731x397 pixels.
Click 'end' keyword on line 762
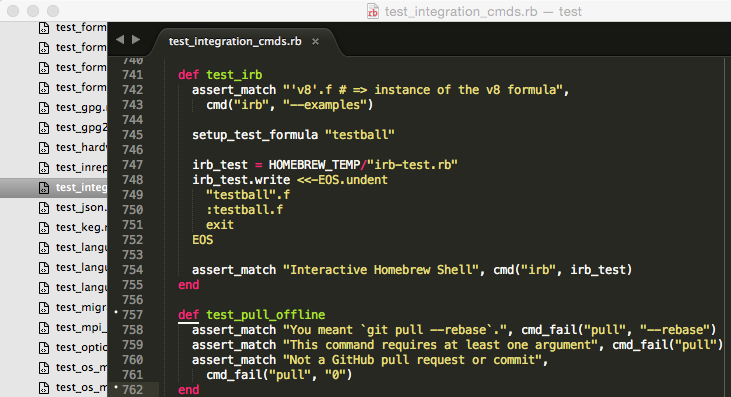[188, 390]
